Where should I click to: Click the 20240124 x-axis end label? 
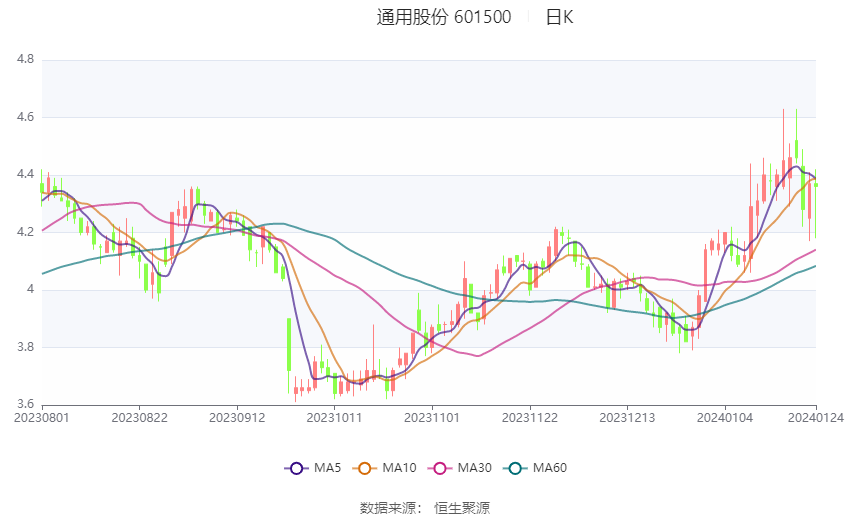tap(816, 418)
